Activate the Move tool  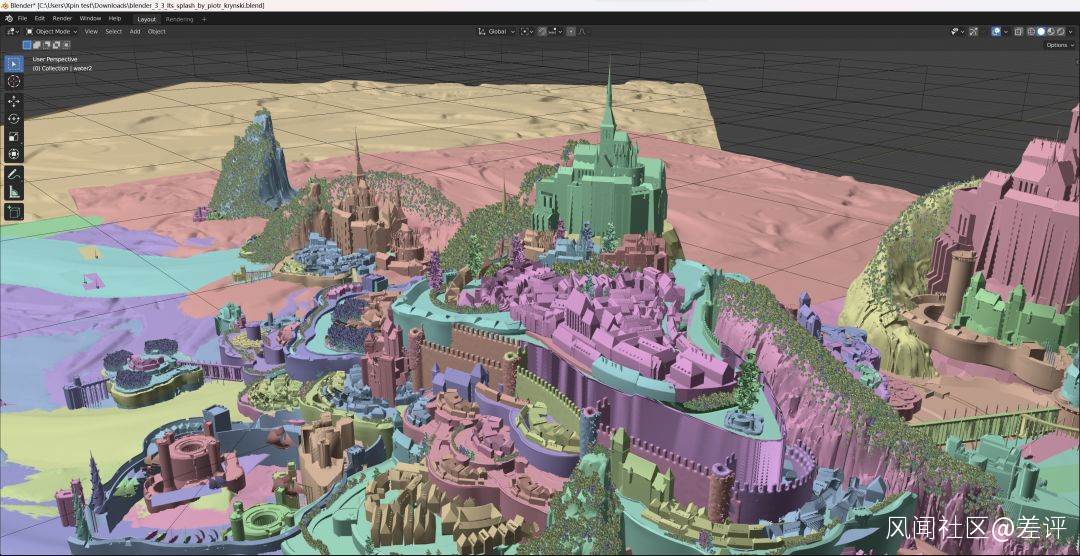[x=14, y=101]
